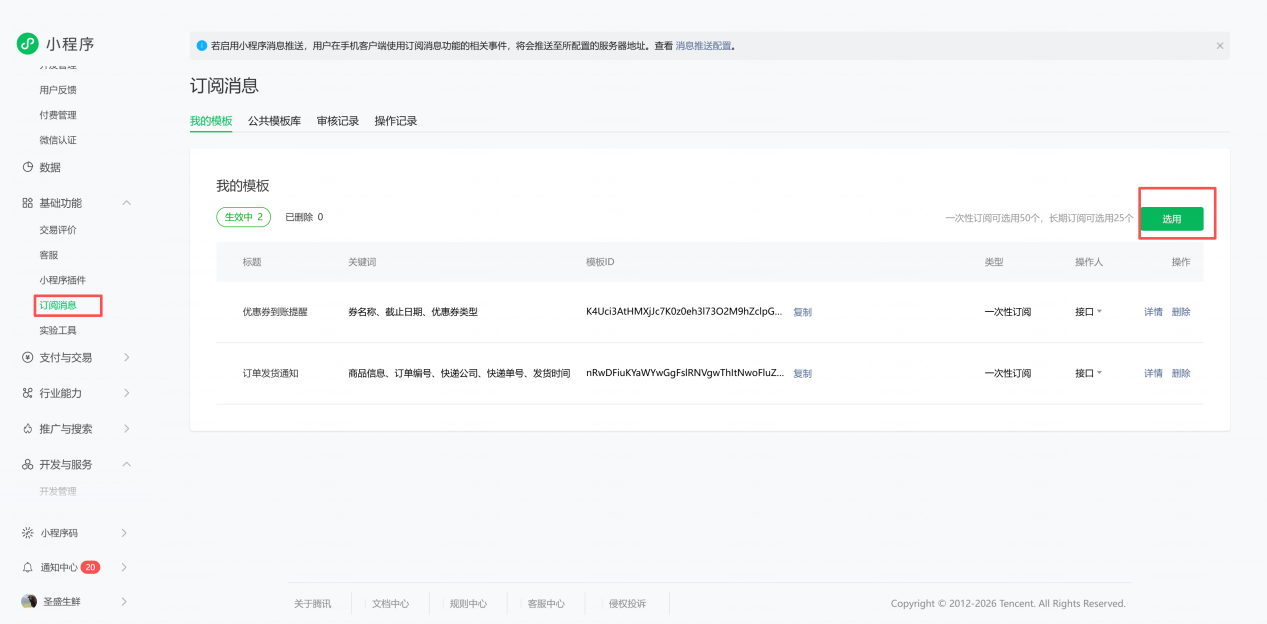This screenshot has width=1267, height=624.
Task: Copy template ID of 优惠券到账提醒
Action: [802, 312]
